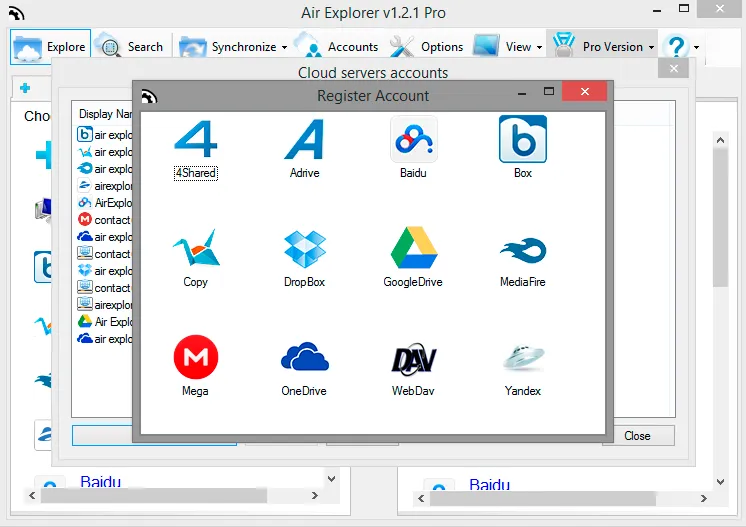Open the Synchronize toolbar menu

[x=233, y=47]
